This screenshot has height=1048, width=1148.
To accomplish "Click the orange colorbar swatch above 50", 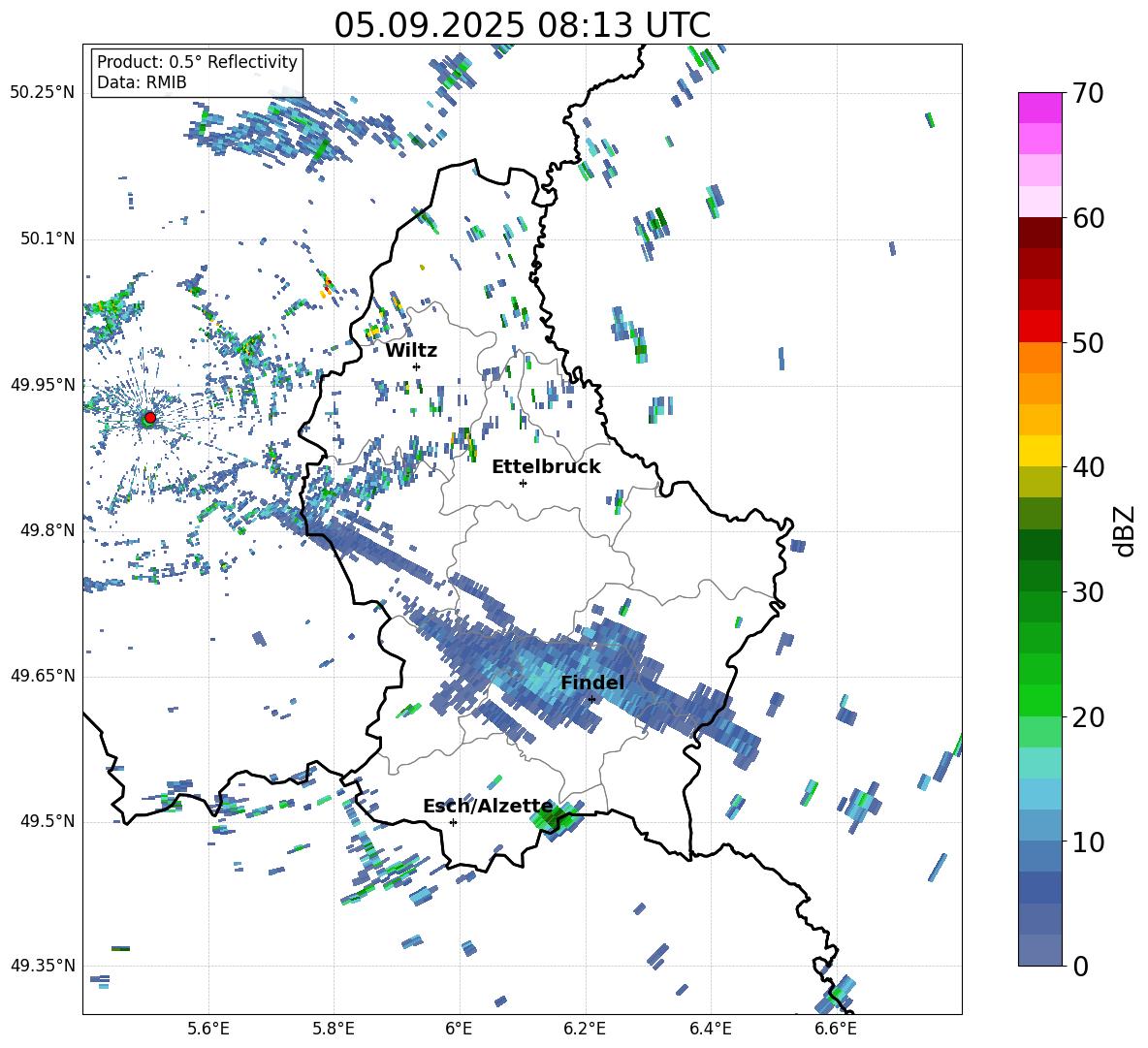I will [x=1040, y=358].
